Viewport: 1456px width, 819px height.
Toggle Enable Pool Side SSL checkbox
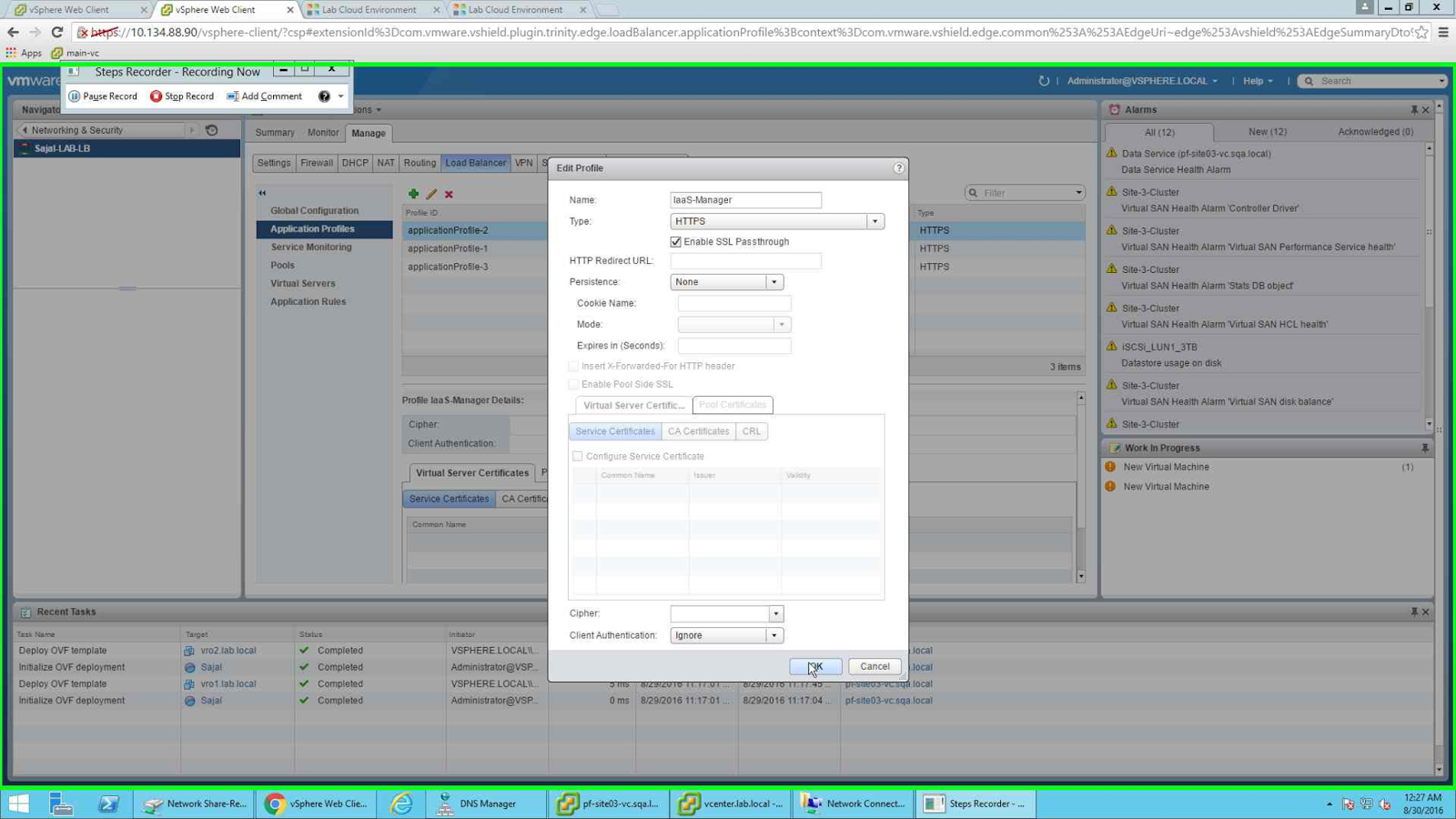click(x=573, y=384)
